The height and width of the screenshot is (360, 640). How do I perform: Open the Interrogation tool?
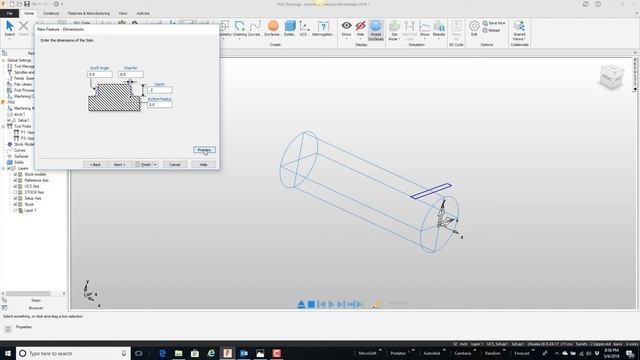322,29
